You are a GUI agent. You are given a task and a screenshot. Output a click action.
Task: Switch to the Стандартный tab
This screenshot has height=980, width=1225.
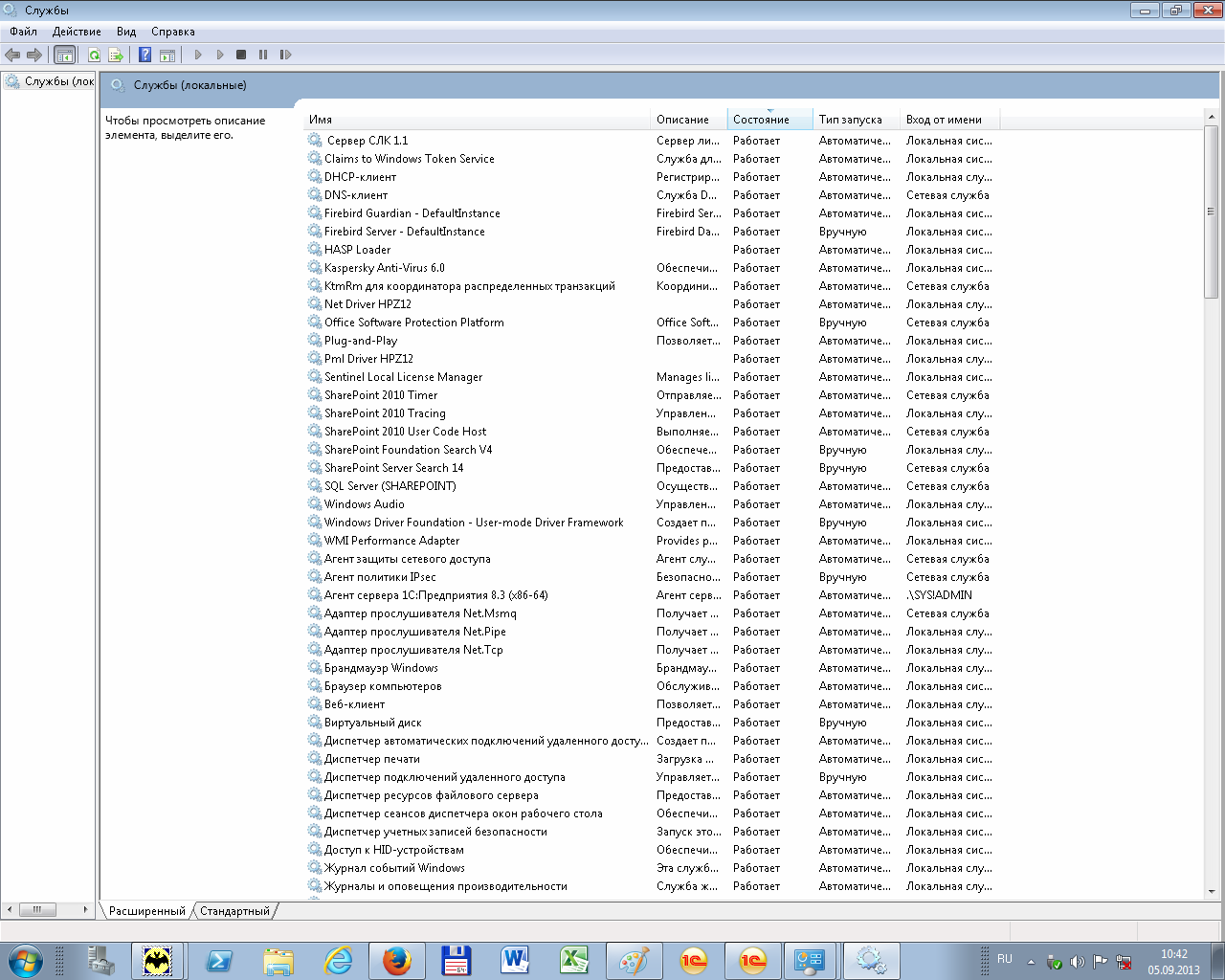pos(234,911)
